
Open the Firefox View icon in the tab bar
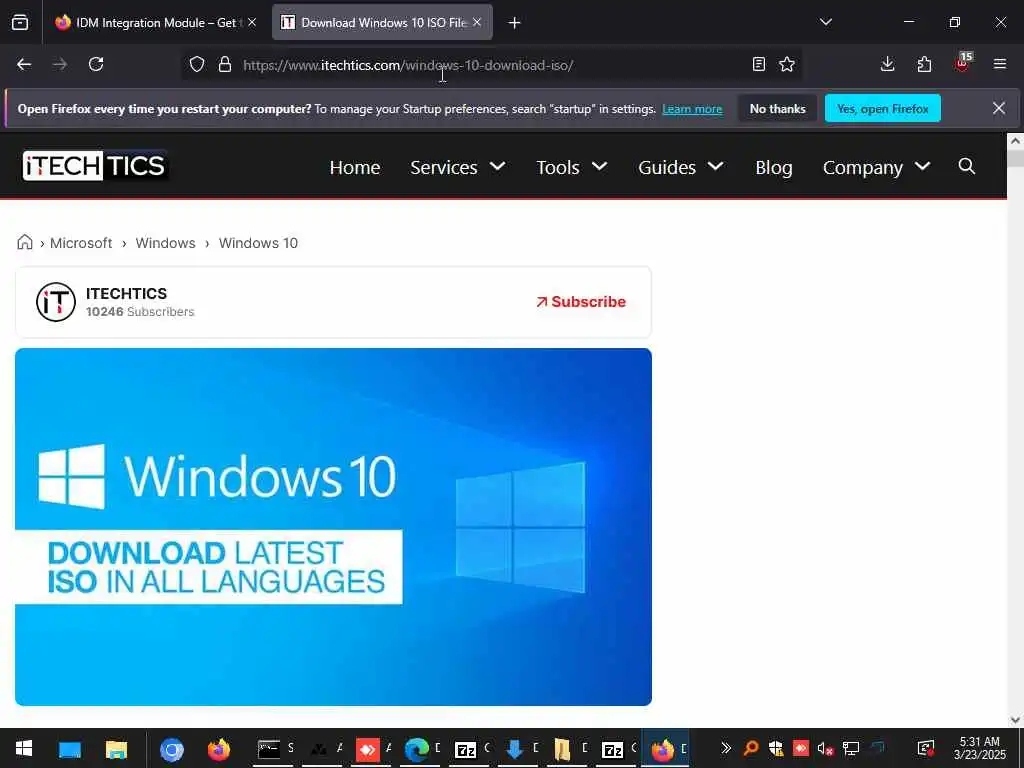point(20,22)
